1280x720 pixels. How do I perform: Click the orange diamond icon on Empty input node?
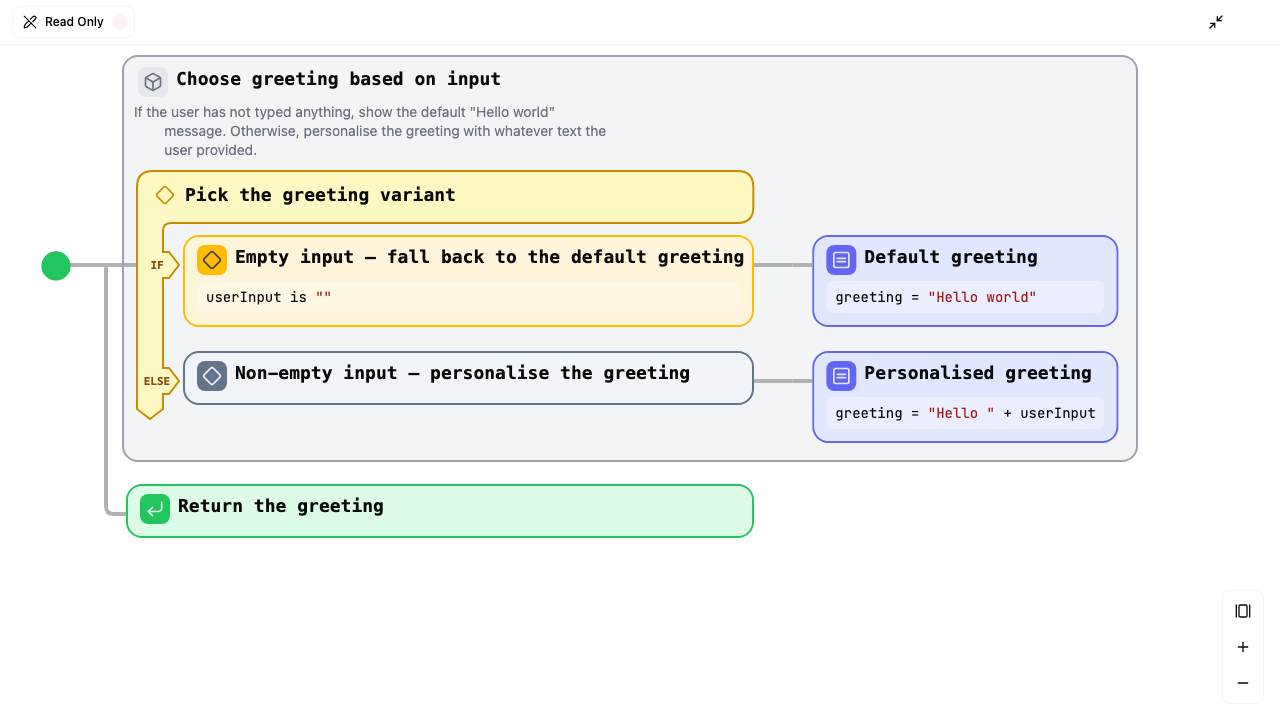point(212,259)
